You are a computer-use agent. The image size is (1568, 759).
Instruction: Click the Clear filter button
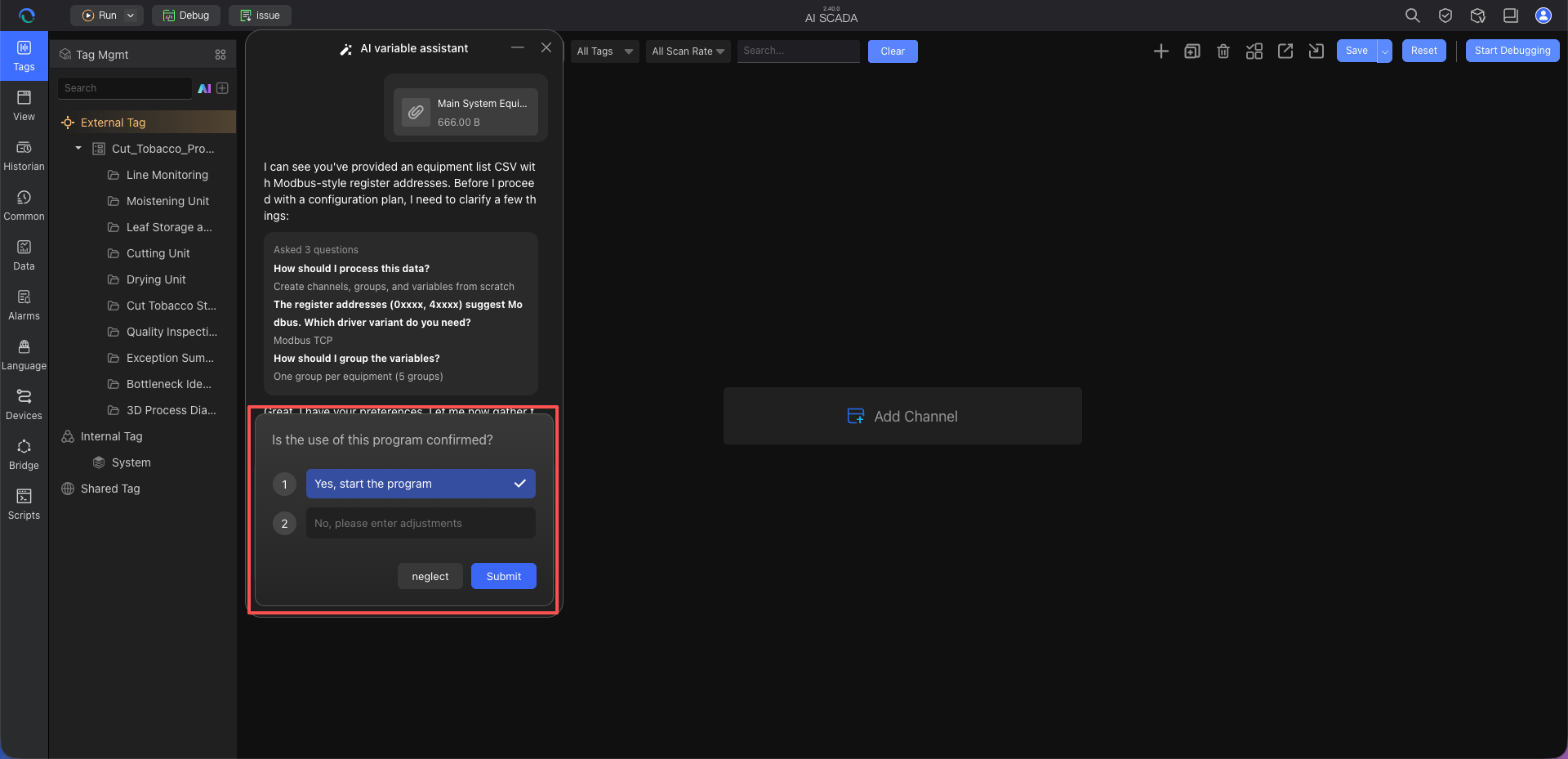click(893, 51)
